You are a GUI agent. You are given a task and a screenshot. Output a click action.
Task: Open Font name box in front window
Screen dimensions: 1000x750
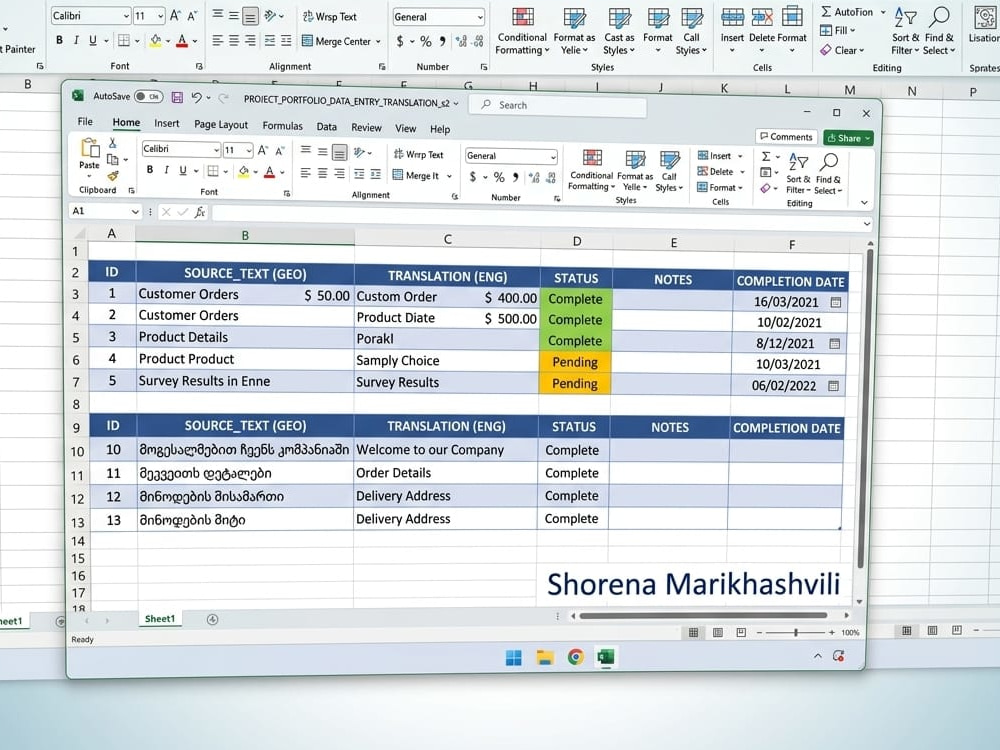(181, 149)
